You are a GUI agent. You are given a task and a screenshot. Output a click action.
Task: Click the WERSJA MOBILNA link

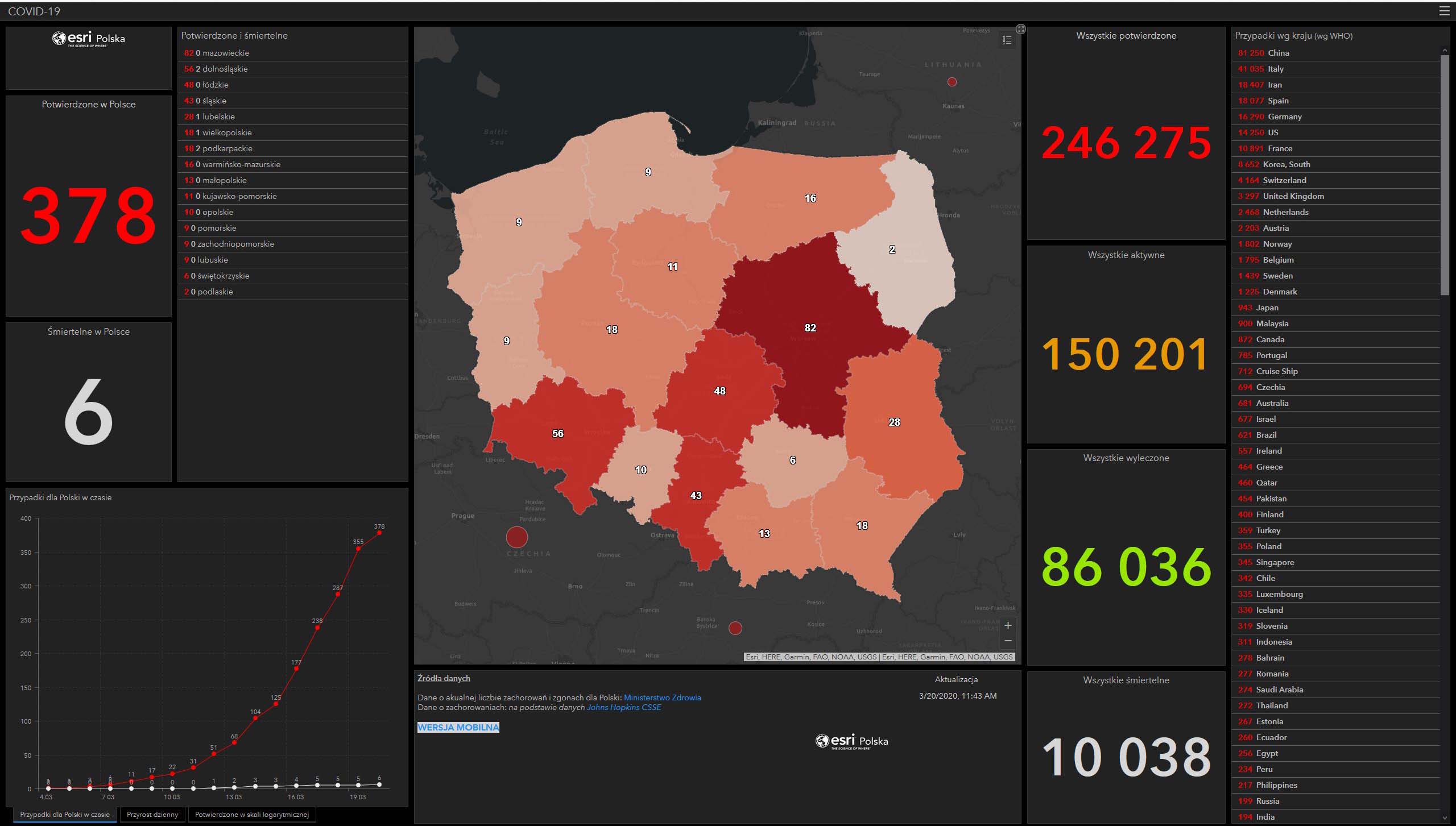458,727
